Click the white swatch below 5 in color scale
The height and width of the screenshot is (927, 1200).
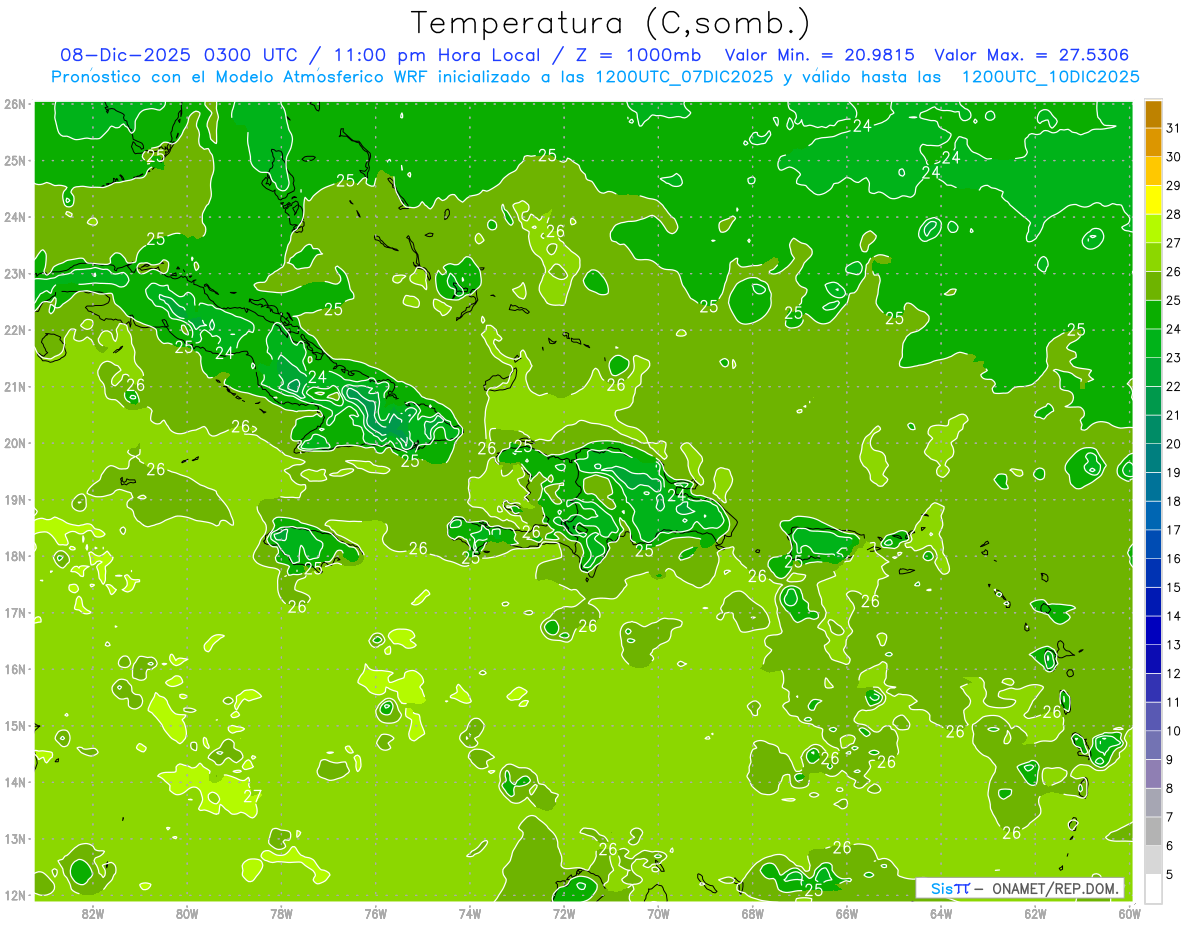coord(1153,887)
